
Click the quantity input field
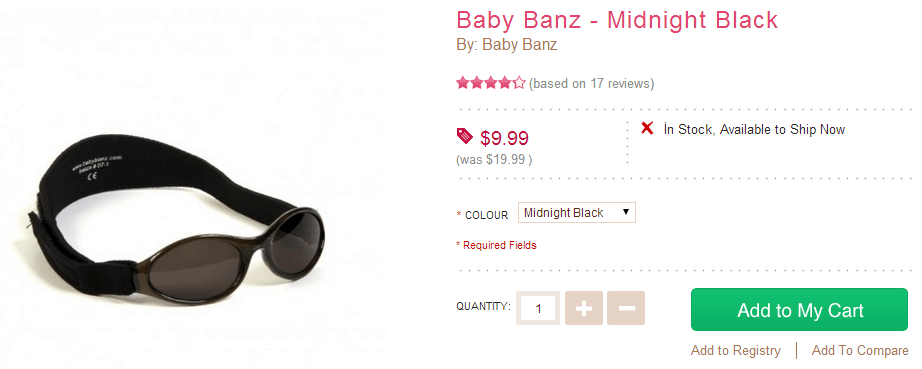pos(538,308)
